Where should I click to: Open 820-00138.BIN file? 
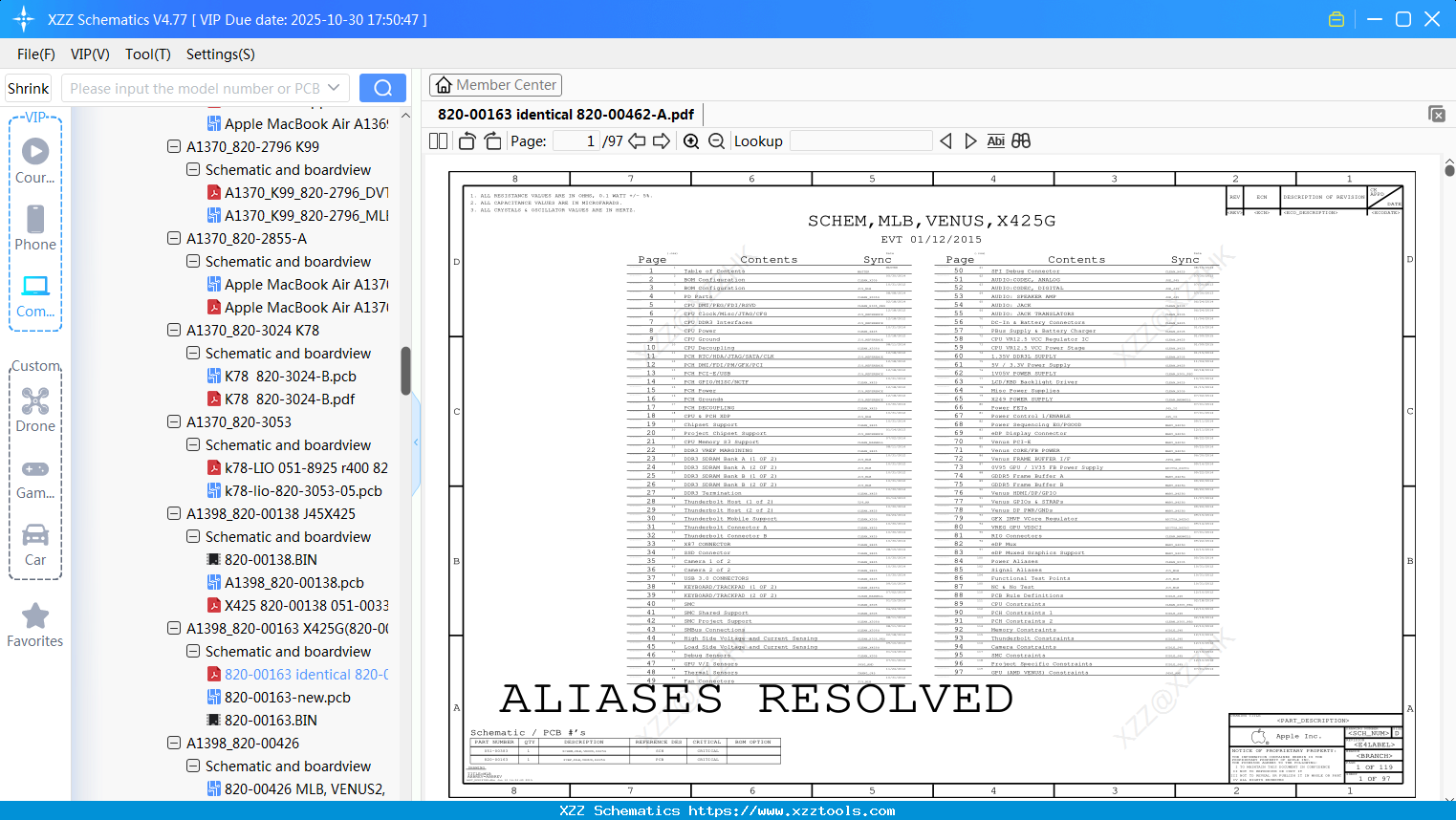pos(262,560)
